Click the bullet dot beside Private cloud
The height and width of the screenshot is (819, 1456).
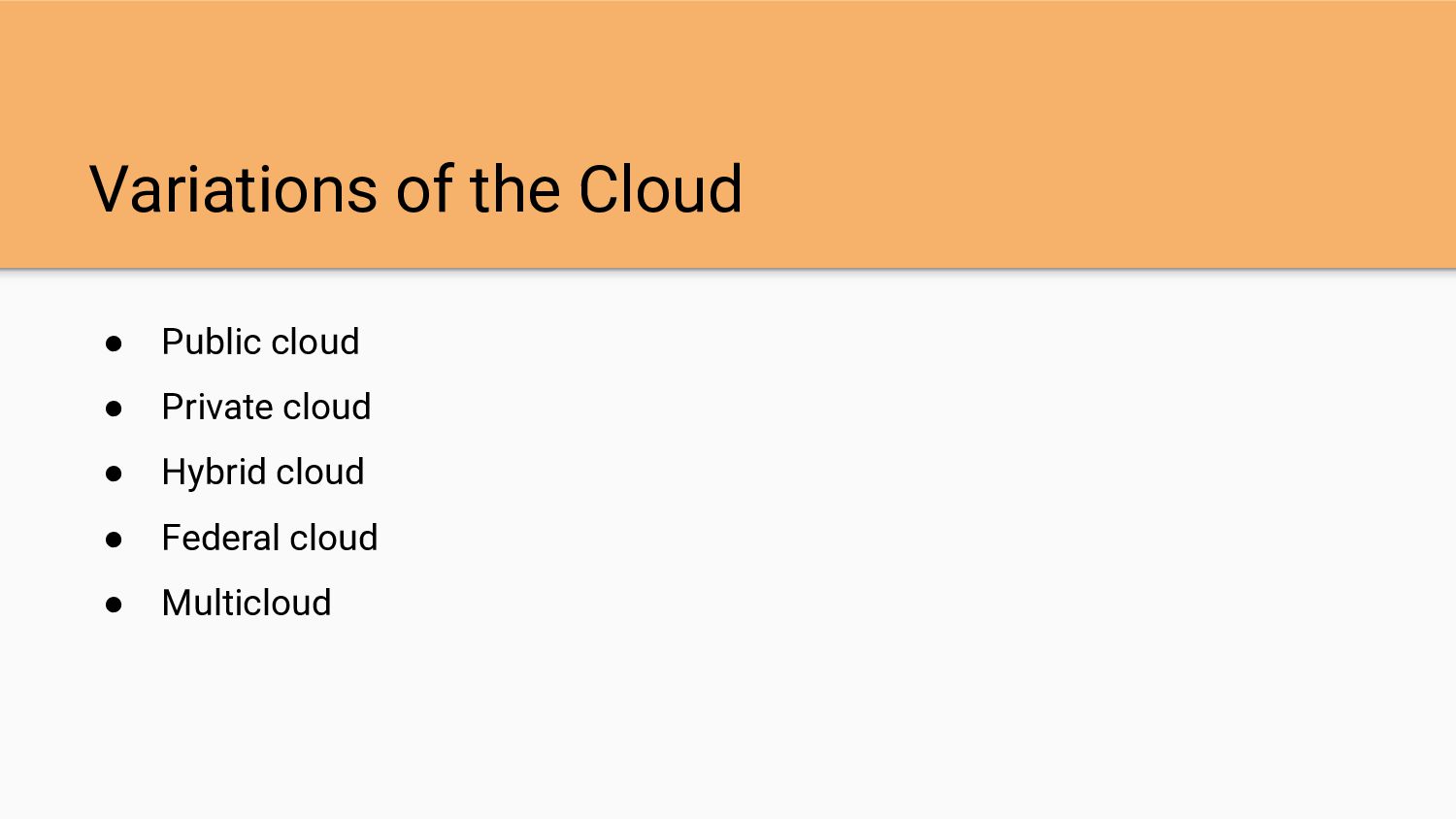coord(114,409)
